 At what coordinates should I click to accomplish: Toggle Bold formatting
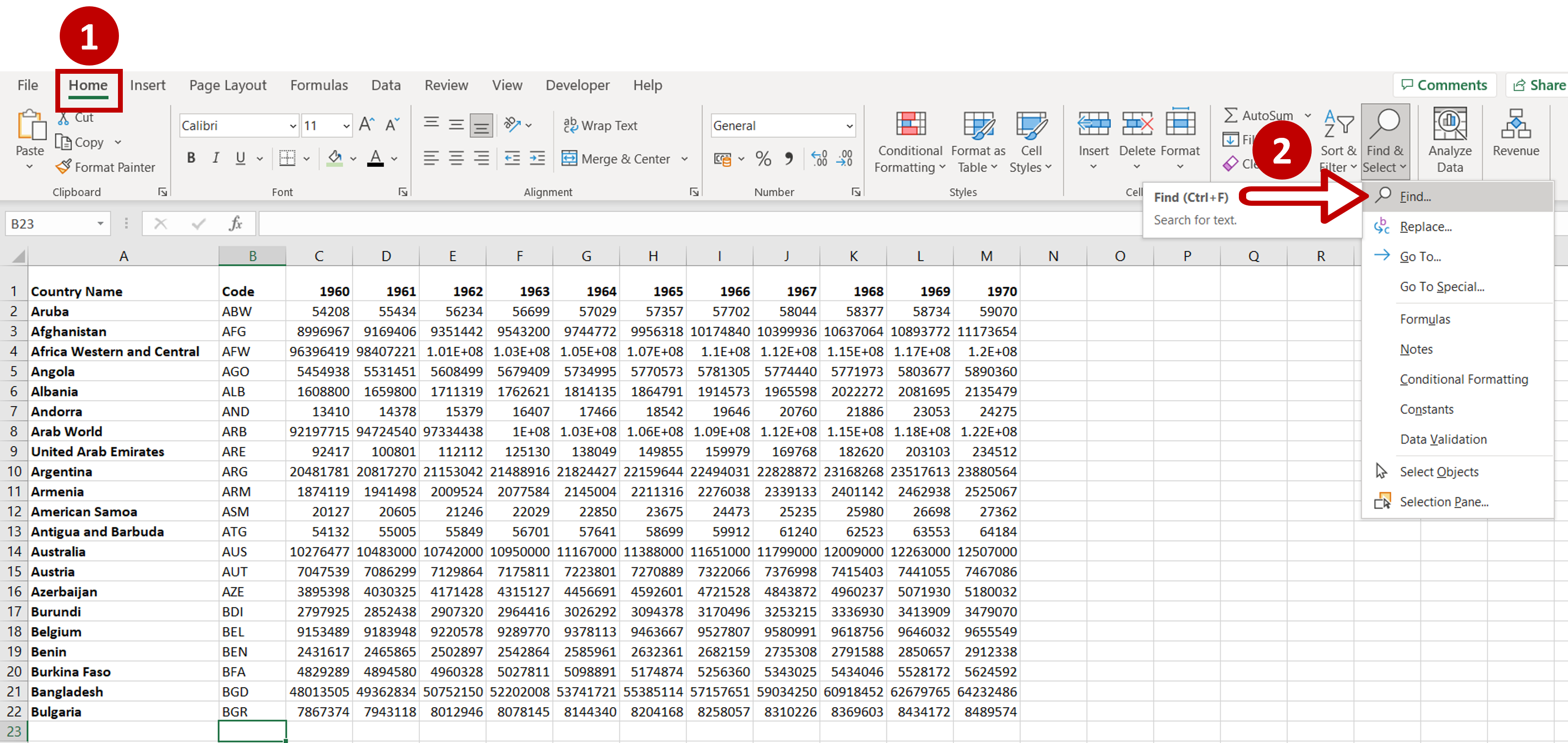pos(191,158)
